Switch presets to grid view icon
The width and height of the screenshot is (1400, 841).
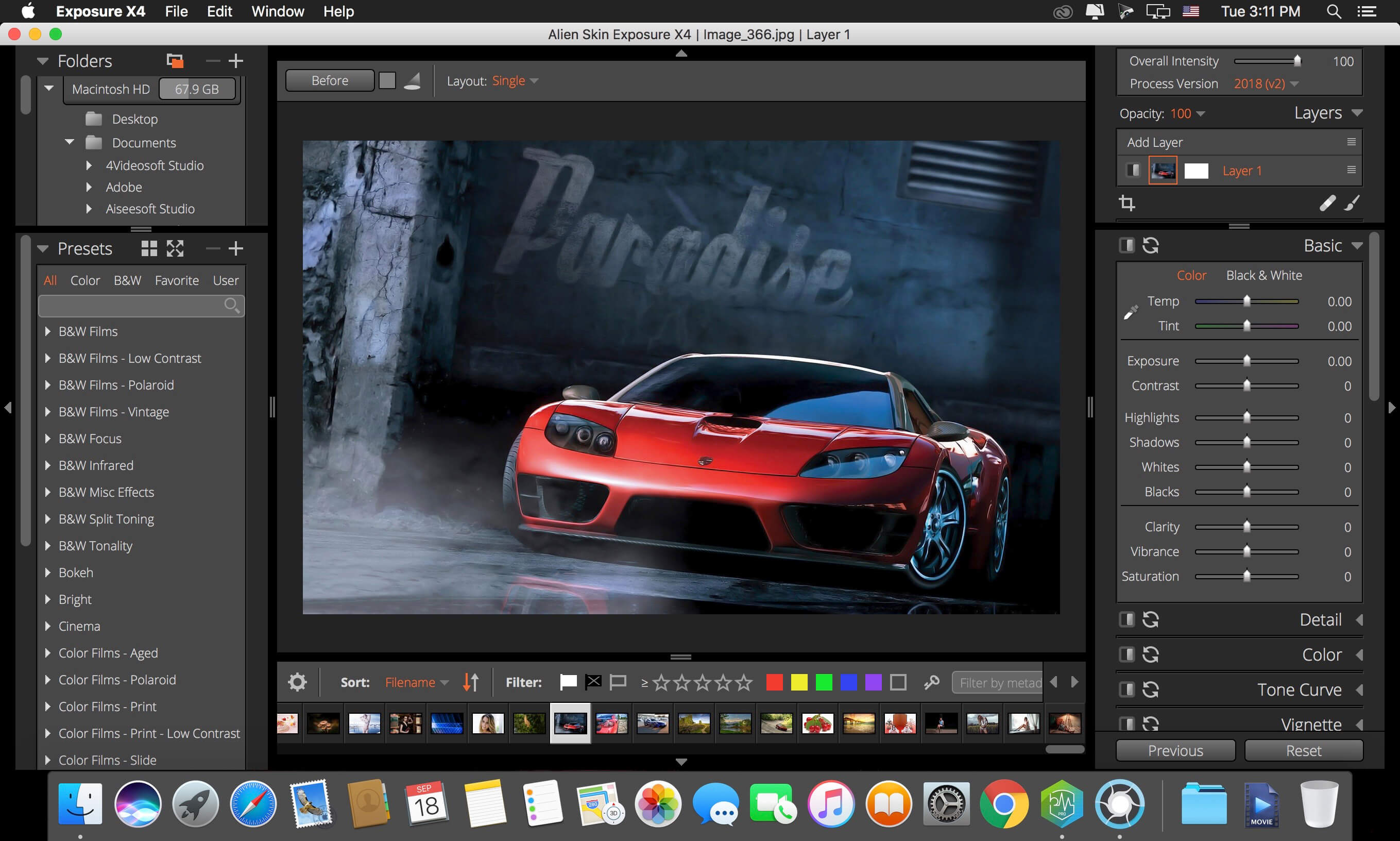[149, 248]
